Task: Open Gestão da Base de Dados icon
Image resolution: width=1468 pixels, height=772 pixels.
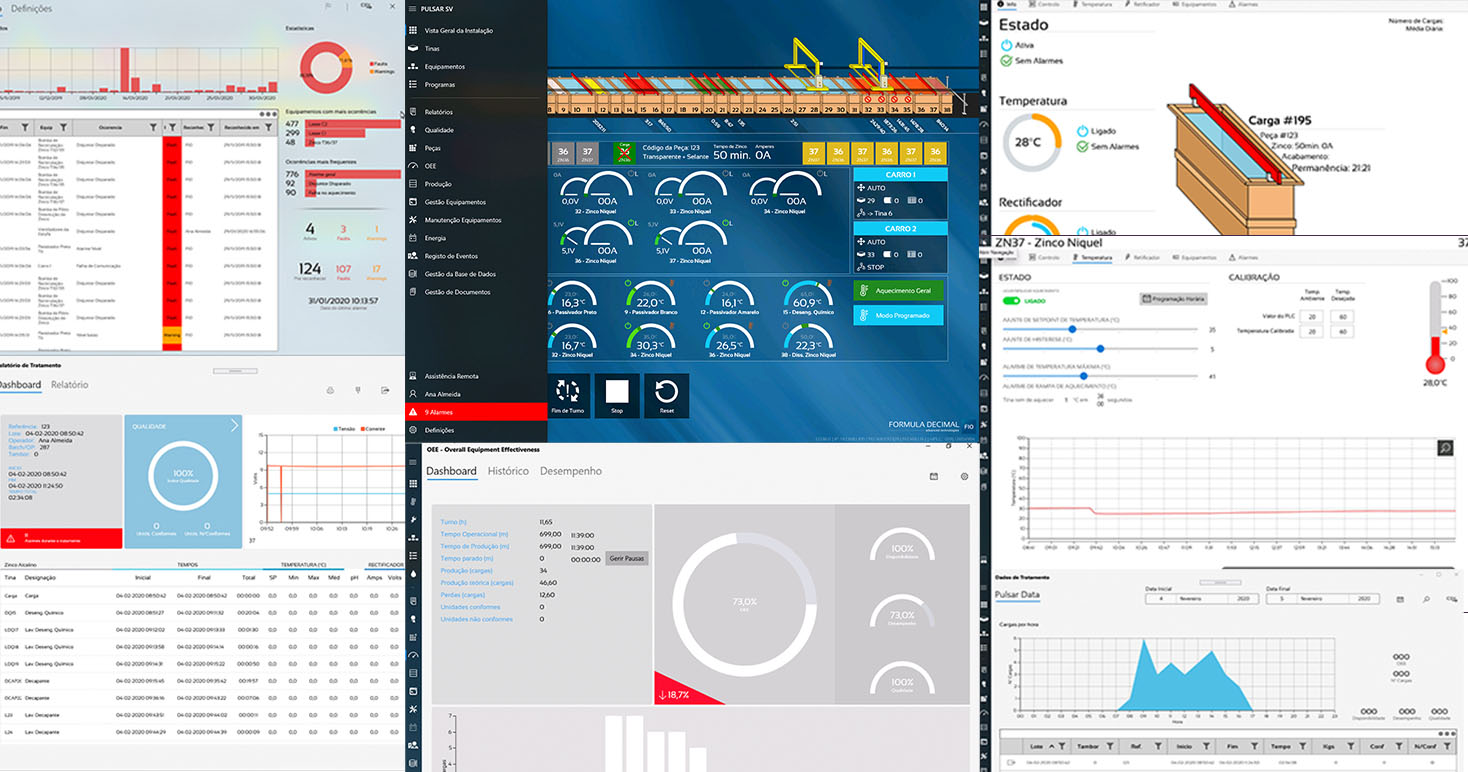Action: point(413,274)
